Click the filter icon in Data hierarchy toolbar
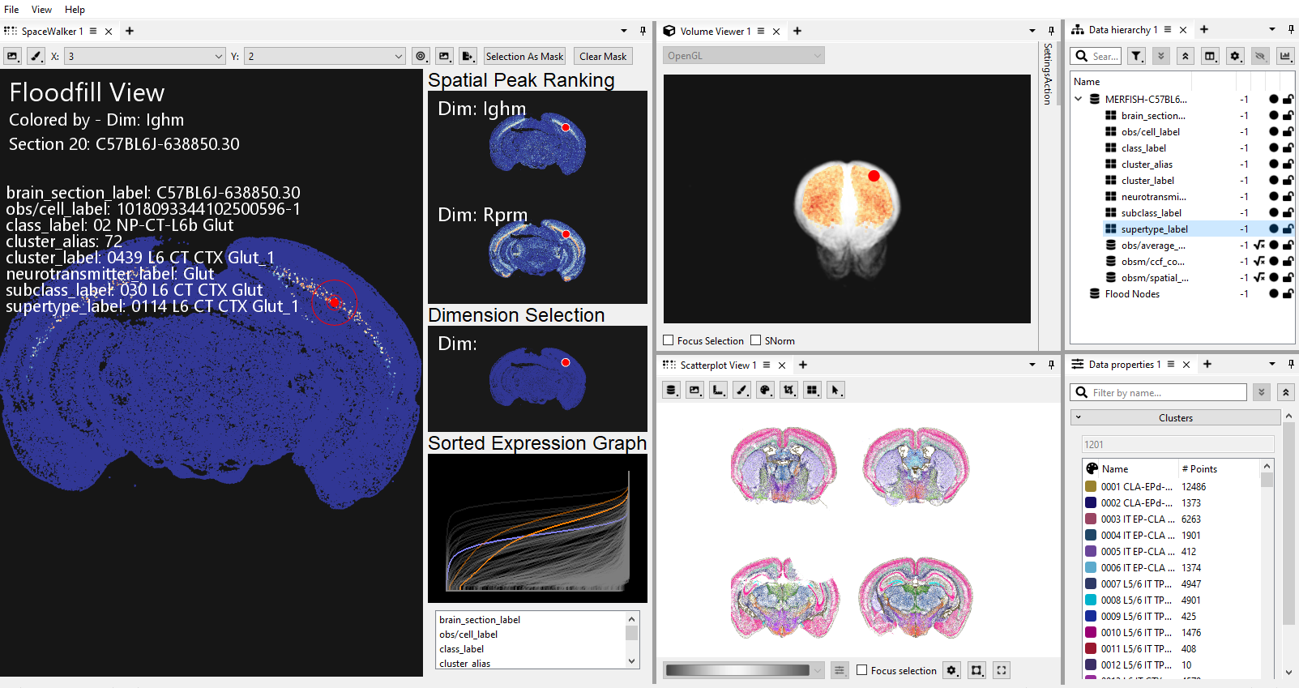This screenshot has height=688, width=1299. (x=1137, y=57)
